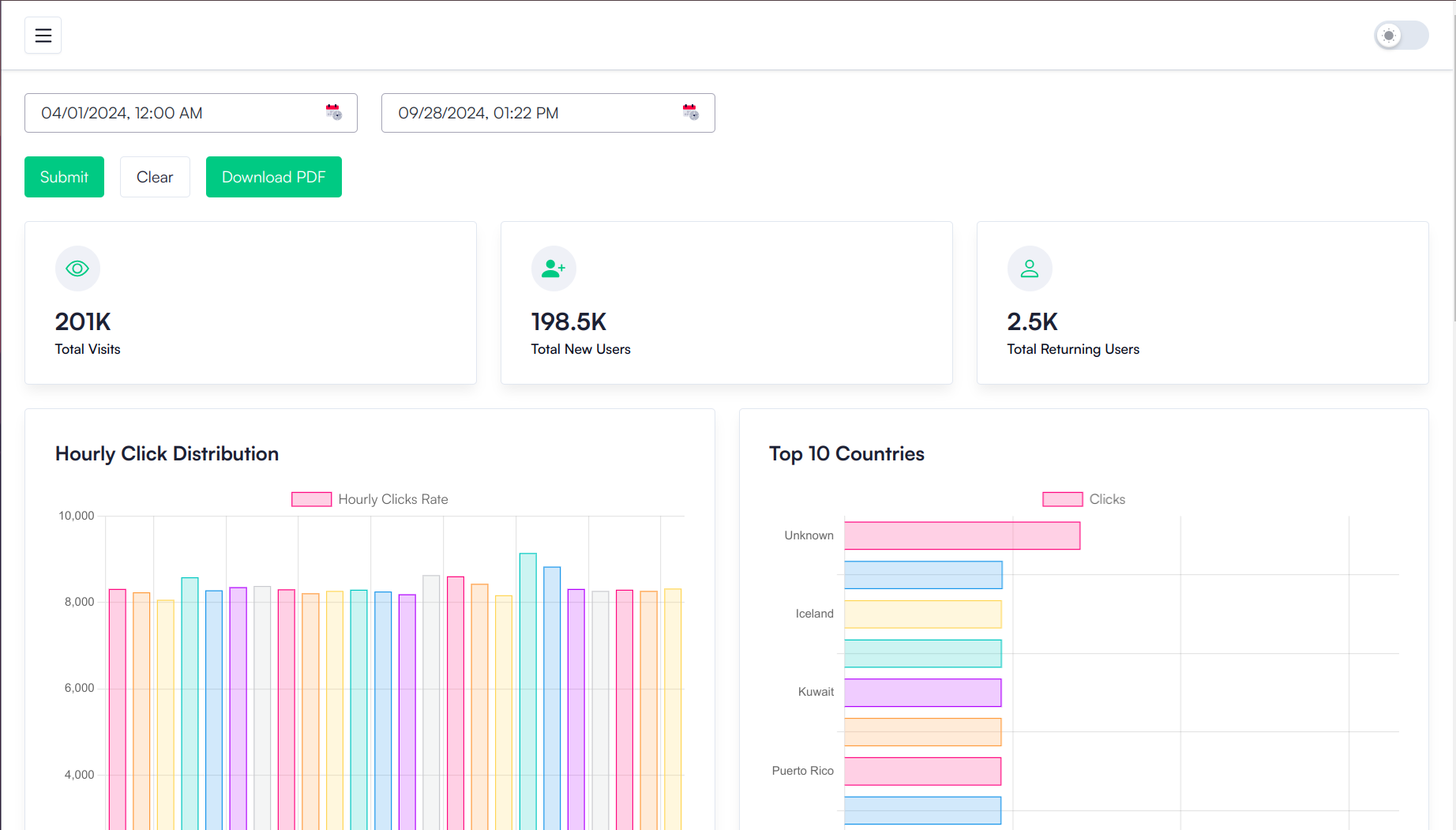This screenshot has width=1456, height=830.
Task: Toggle the Hourly Clicks Rate legend
Action: point(312,499)
